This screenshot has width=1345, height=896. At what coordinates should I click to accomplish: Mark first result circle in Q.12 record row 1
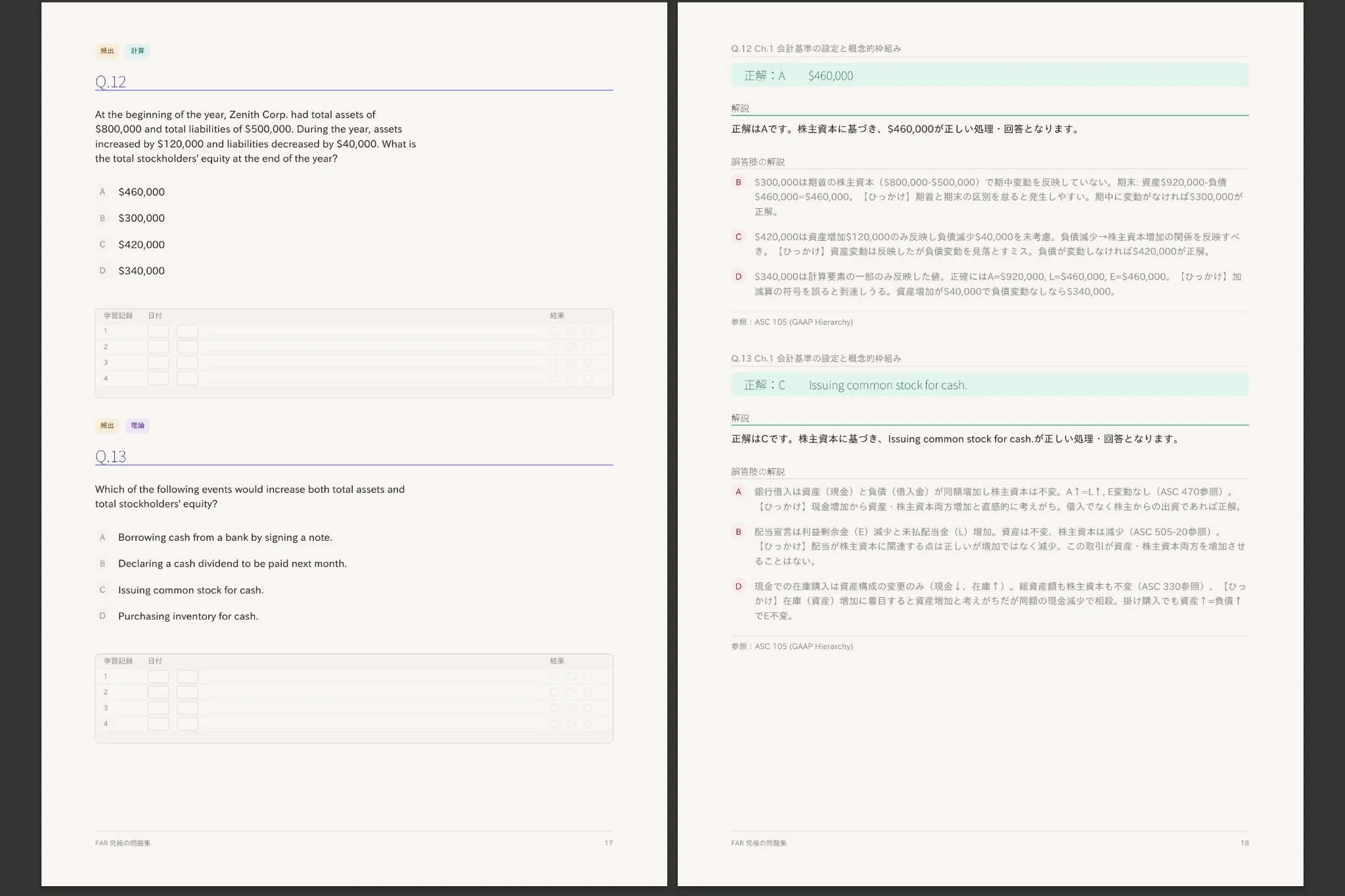554,331
